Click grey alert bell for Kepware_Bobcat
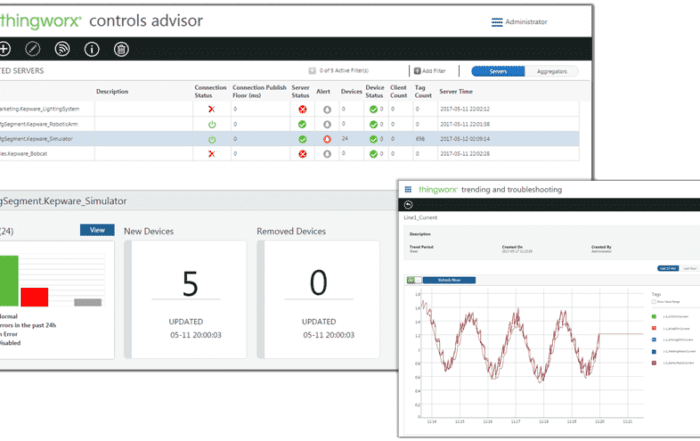 click(327, 154)
